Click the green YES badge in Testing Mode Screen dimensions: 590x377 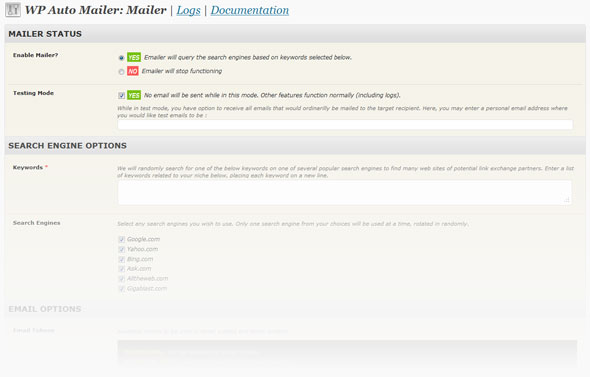pos(134,95)
